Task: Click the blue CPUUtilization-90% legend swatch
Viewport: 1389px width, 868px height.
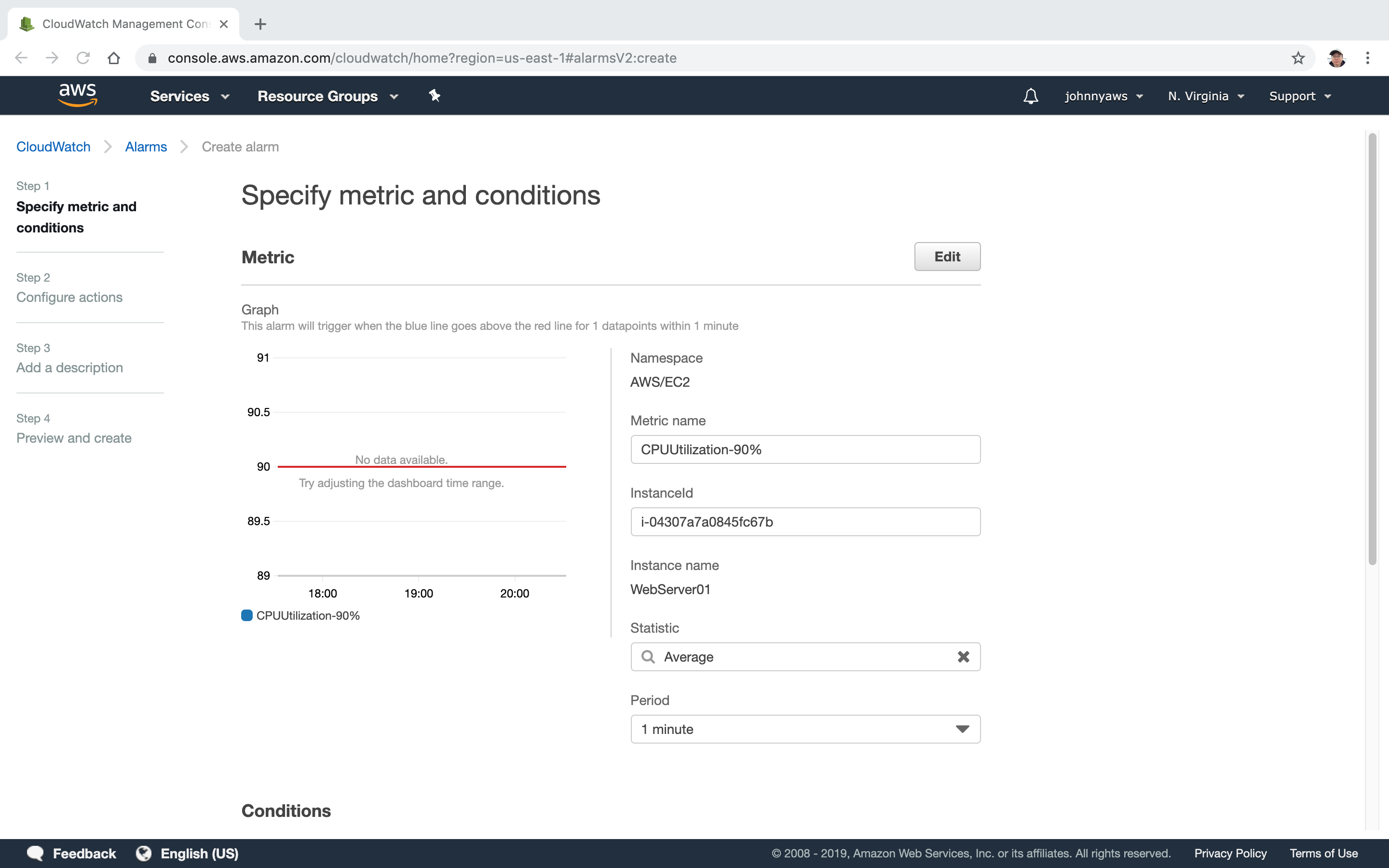Action: (247, 615)
